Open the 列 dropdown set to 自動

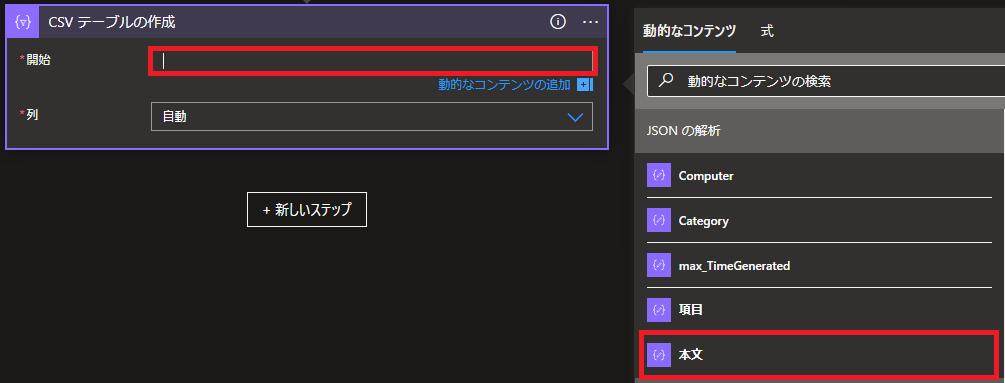[372, 117]
